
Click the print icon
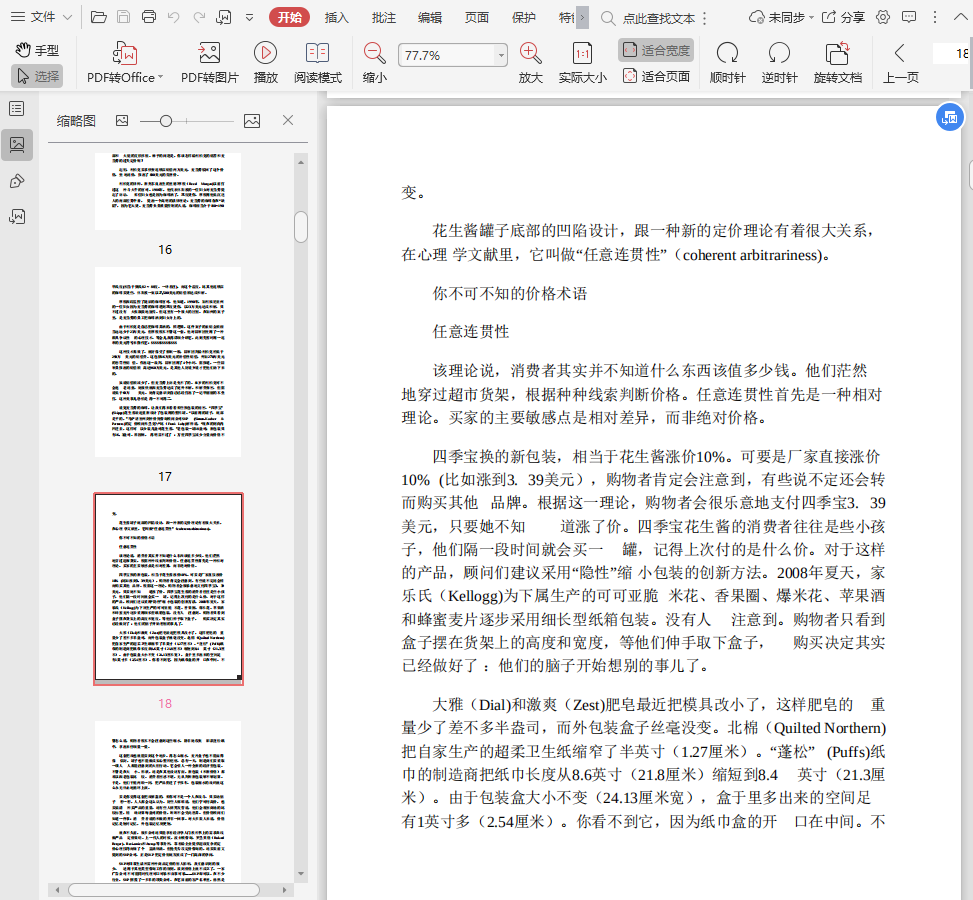pyautogui.click(x=149, y=17)
